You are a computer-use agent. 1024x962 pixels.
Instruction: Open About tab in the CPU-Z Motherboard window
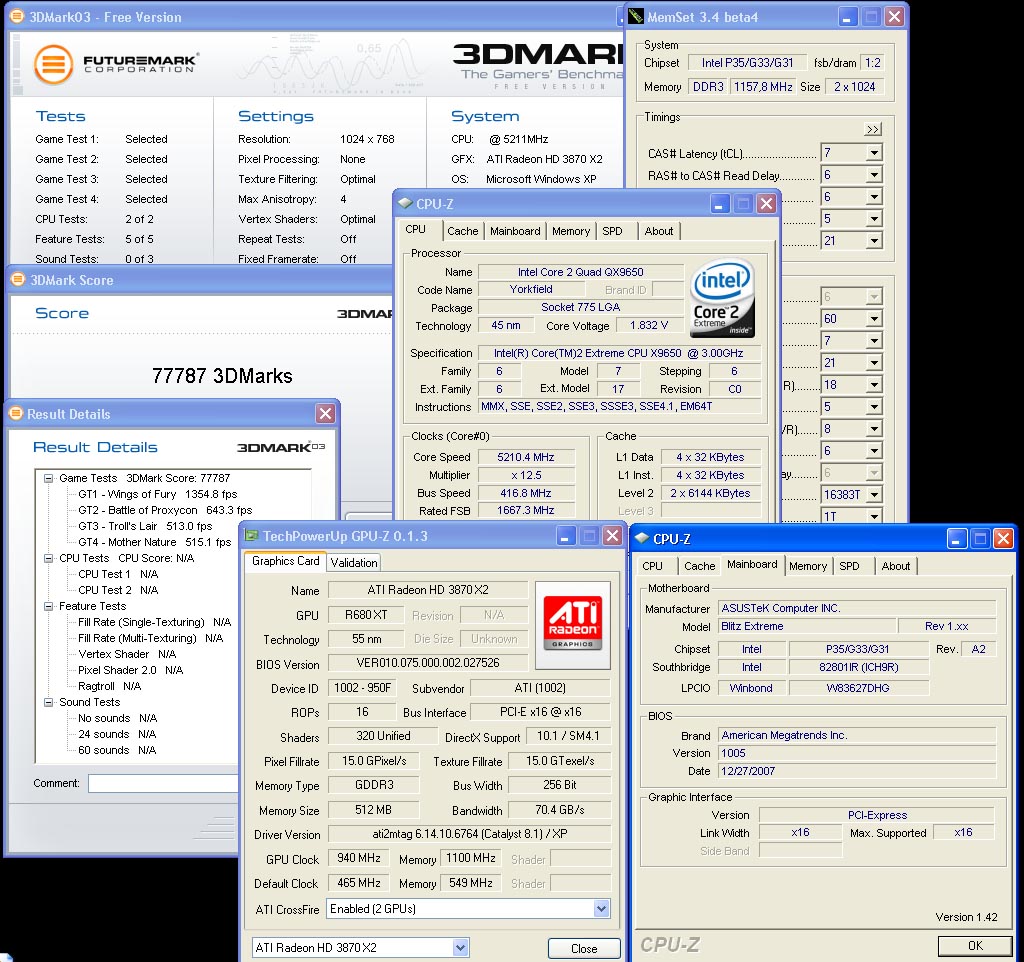coord(896,566)
